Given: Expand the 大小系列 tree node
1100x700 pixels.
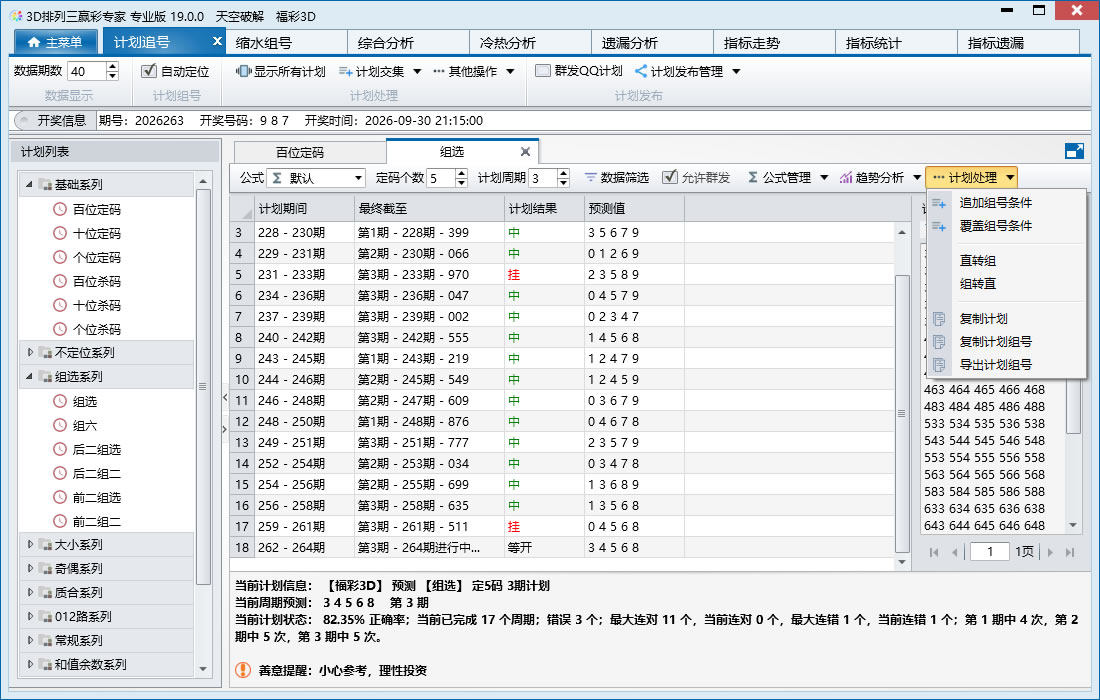Looking at the screenshot, I should pyautogui.click(x=30, y=544).
